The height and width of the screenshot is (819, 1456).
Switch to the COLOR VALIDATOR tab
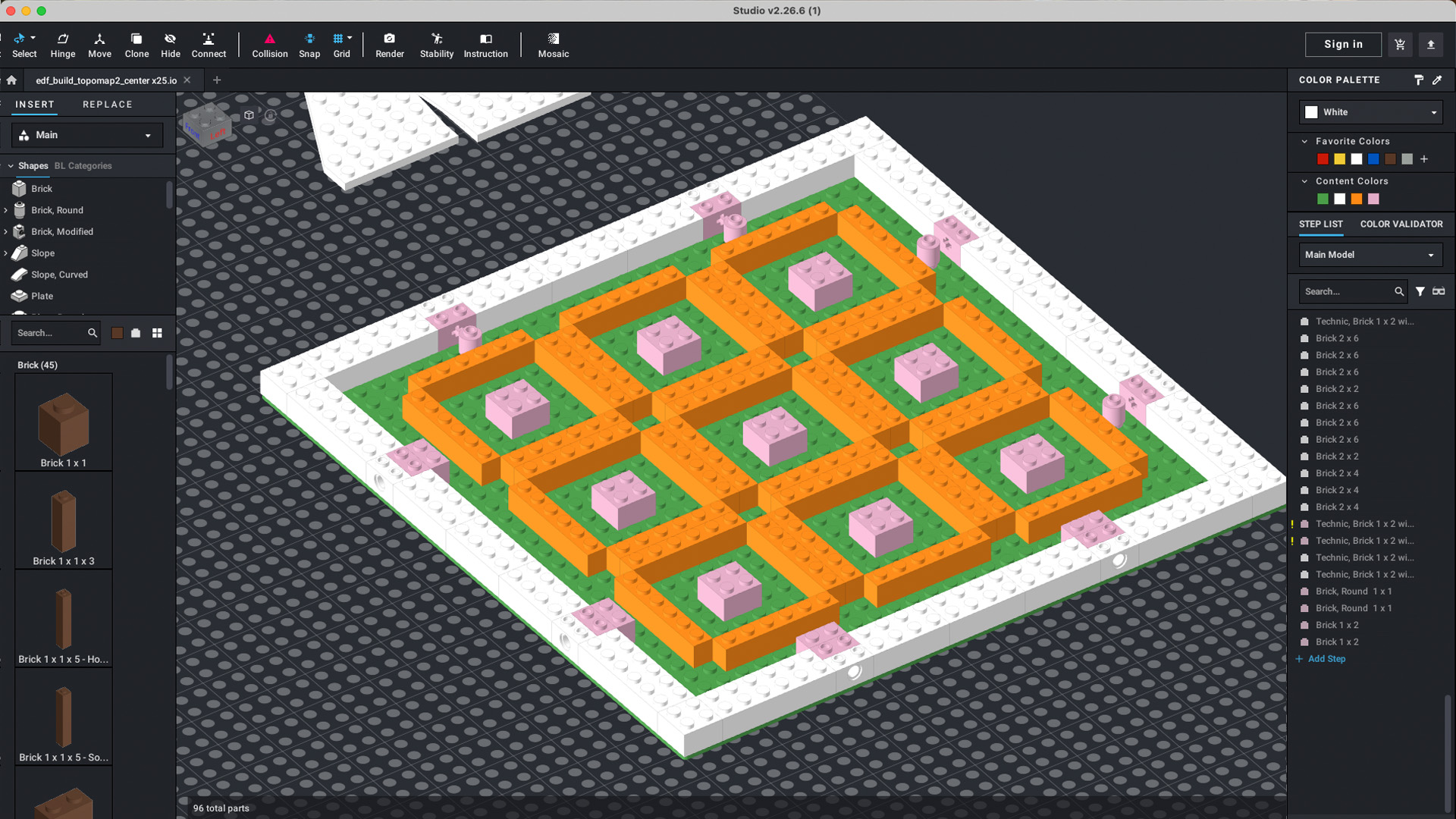[1401, 224]
